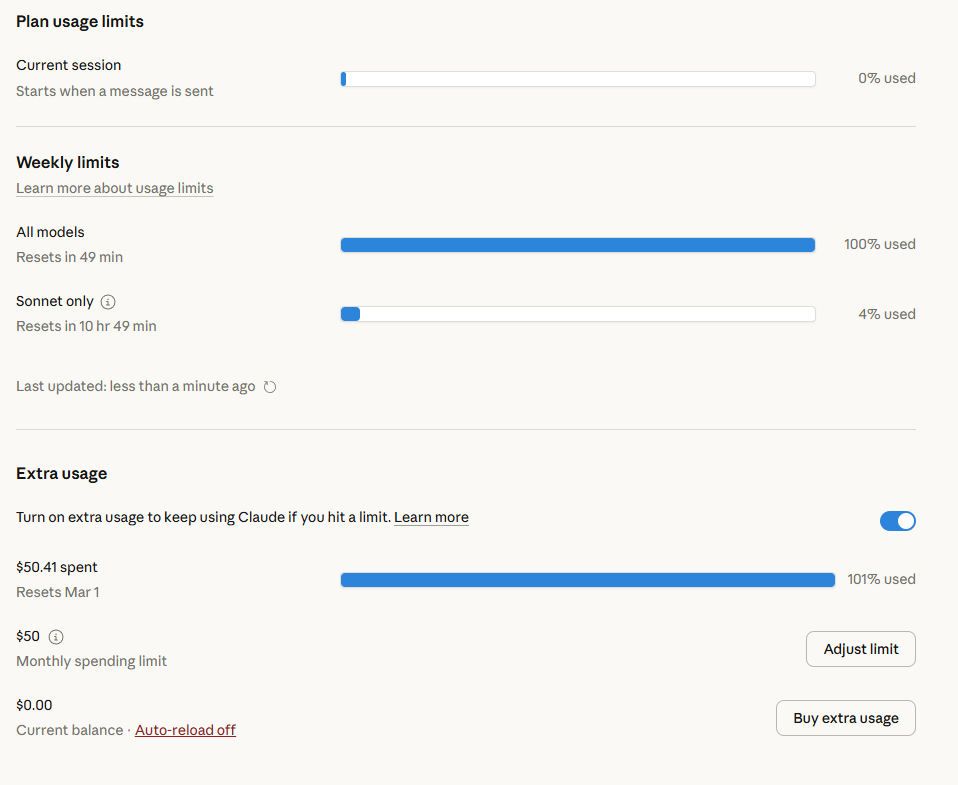Click the '101% used' value
The height and width of the screenshot is (785, 958).
(881, 579)
